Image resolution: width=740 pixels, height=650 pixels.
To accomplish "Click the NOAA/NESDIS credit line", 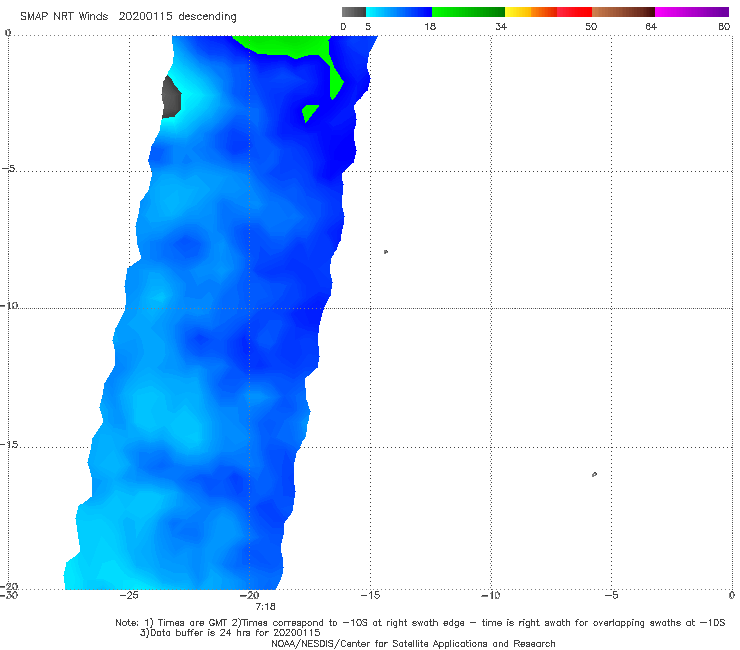I will click(413, 643).
